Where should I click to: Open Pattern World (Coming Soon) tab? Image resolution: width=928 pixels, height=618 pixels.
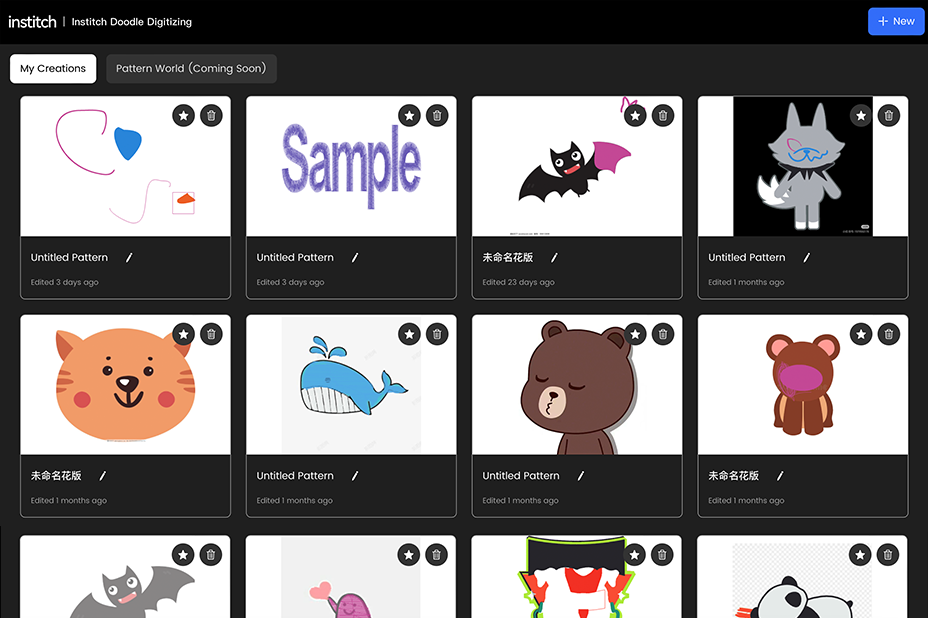[x=191, y=69]
